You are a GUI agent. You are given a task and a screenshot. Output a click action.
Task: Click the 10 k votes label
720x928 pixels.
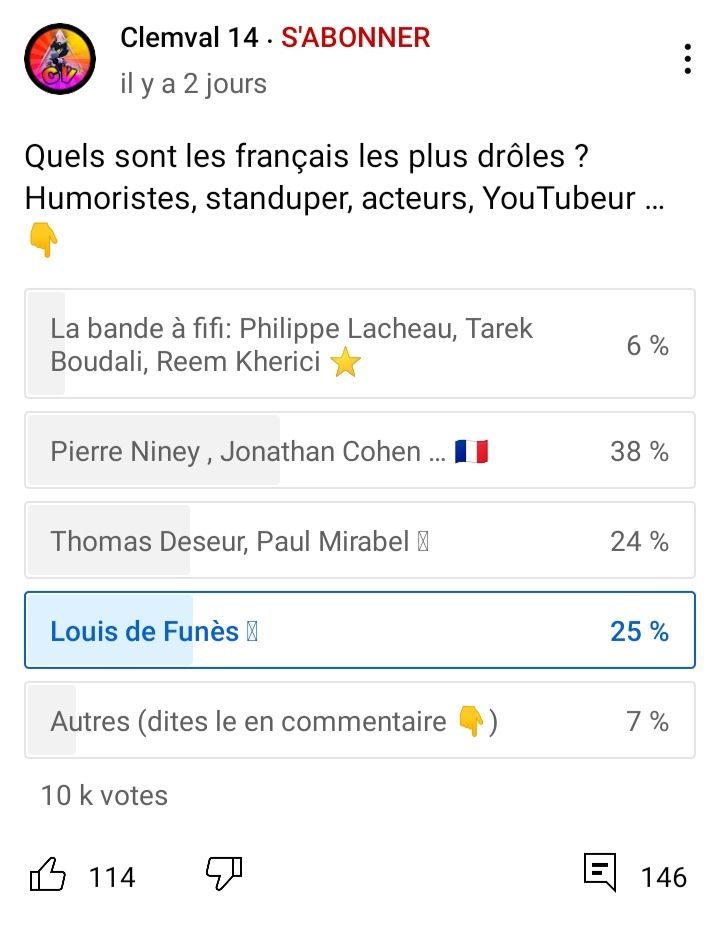104,795
